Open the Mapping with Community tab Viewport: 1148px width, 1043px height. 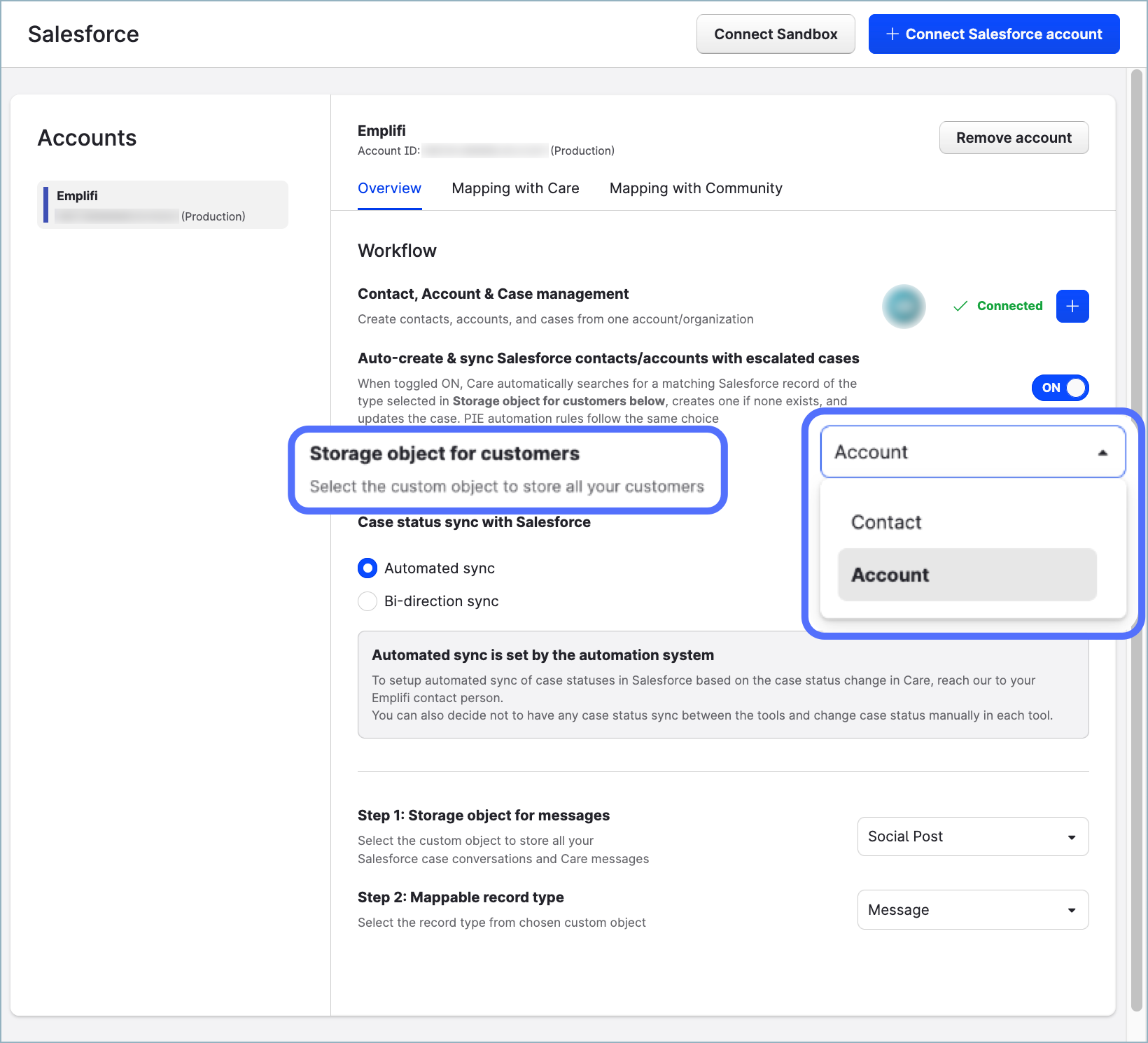point(695,188)
